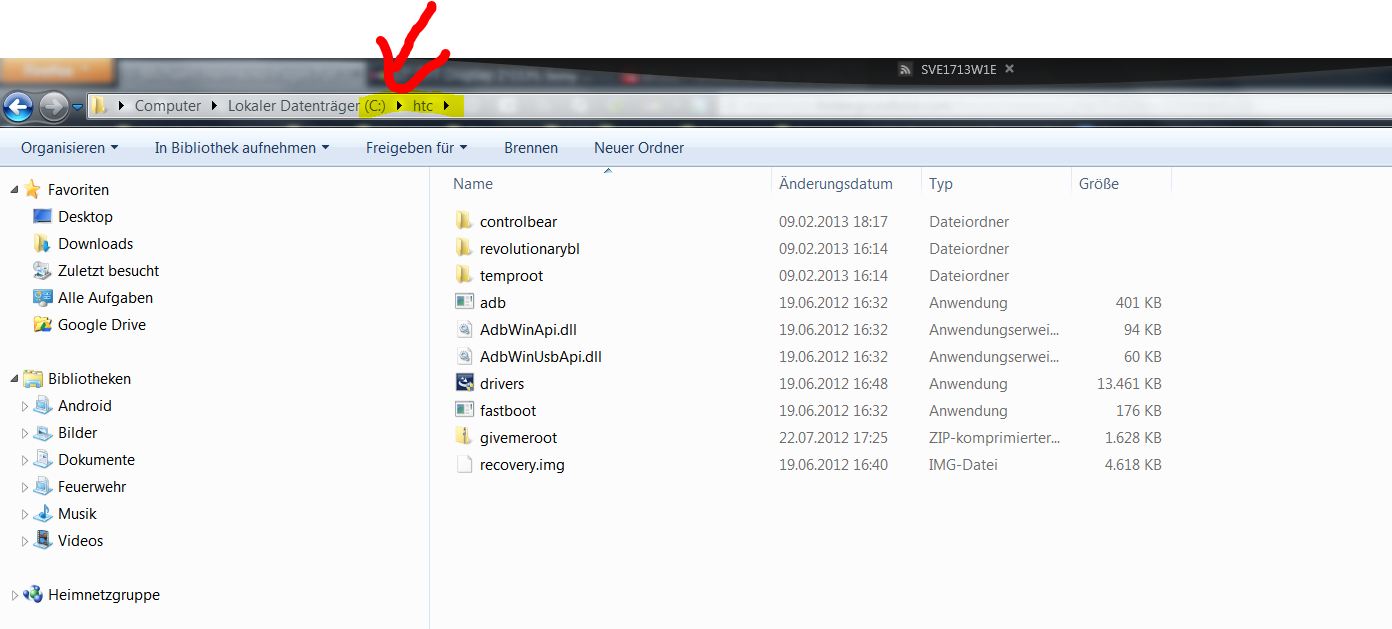Collapse the Bibliotheken tree section
1392x629 pixels.
pos(14,379)
